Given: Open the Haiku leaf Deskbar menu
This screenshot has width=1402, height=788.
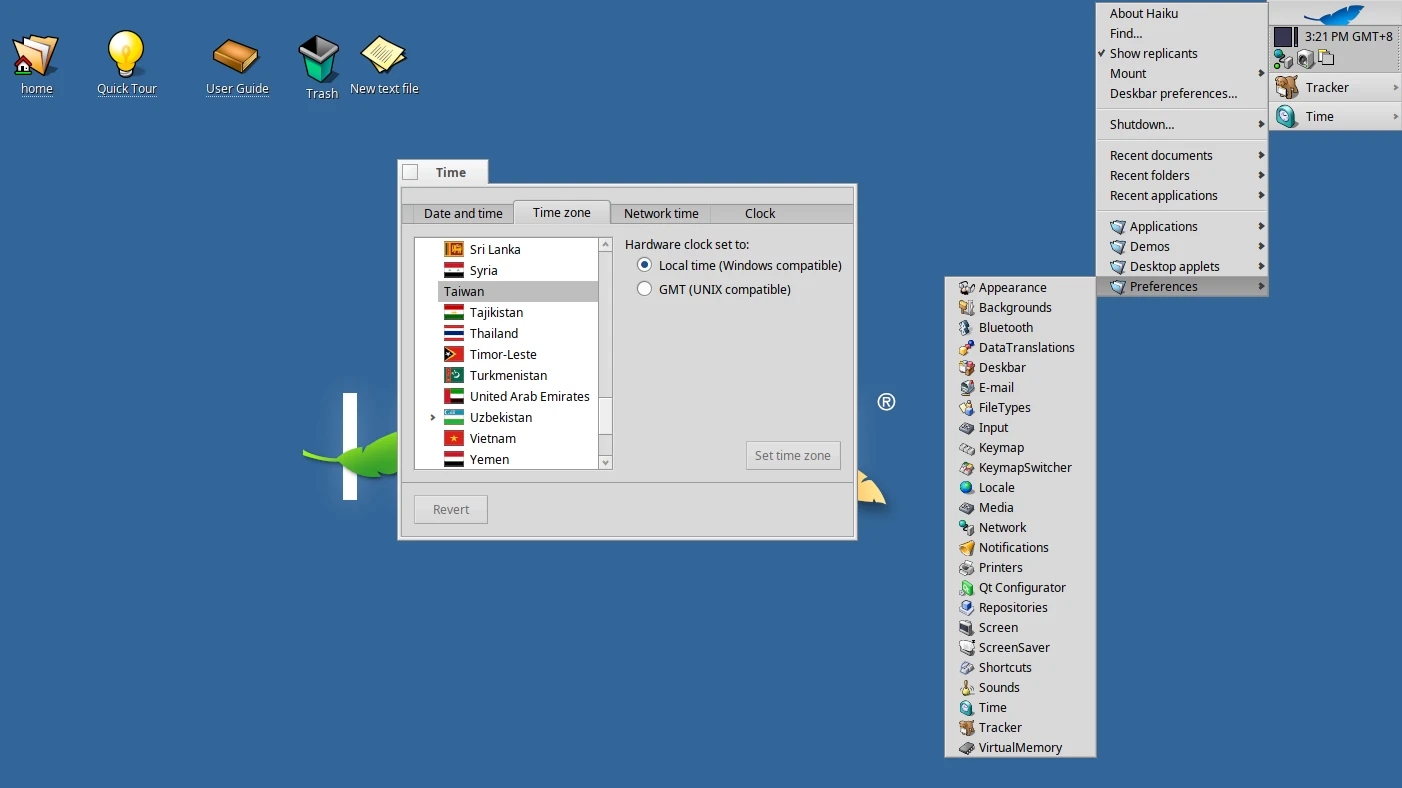Looking at the screenshot, I should coord(1335,14).
